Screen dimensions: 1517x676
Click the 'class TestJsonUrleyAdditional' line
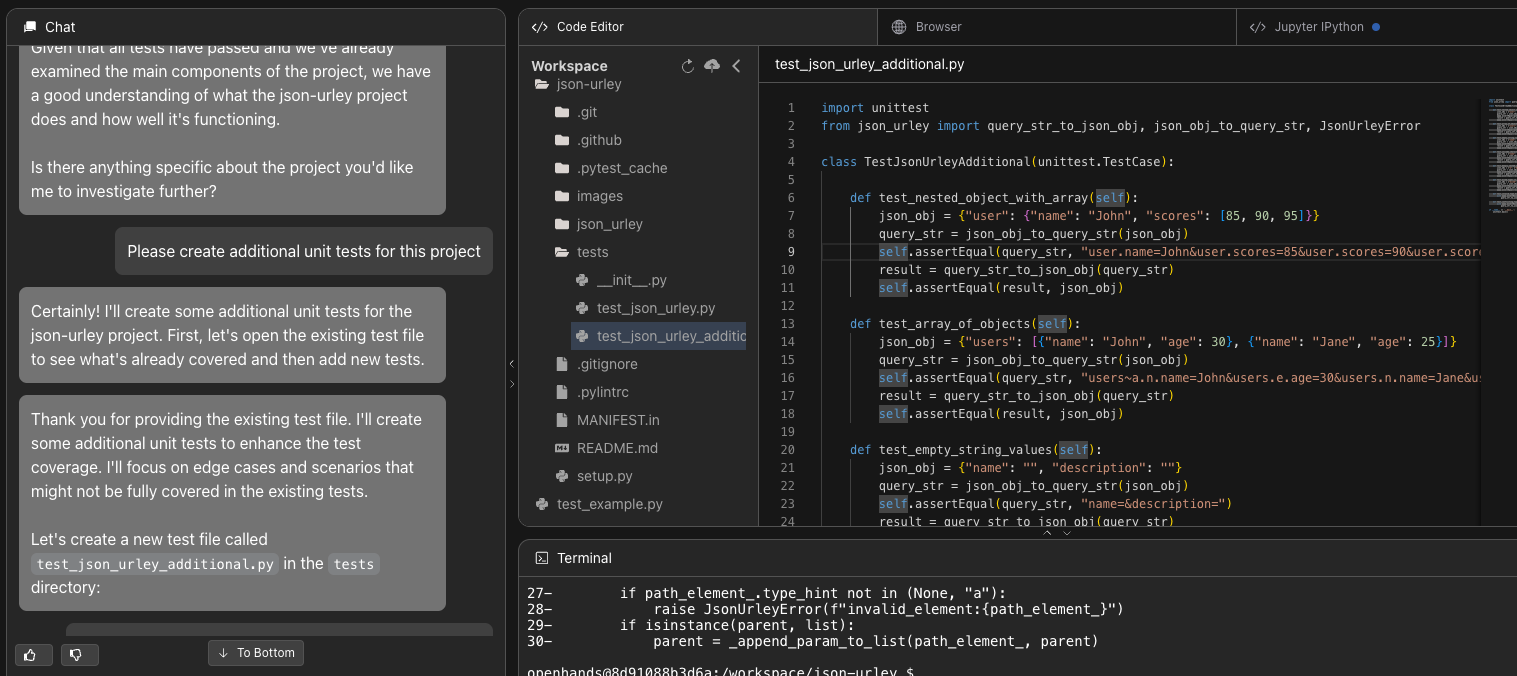pos(997,162)
